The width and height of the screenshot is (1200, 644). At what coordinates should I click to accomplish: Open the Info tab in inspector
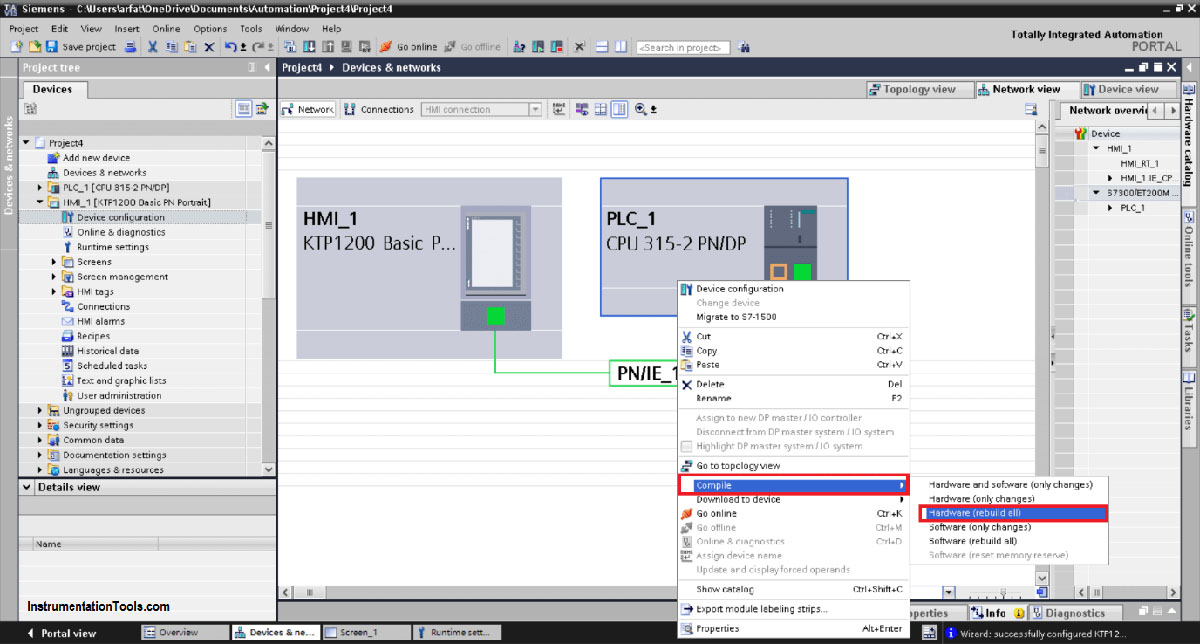click(998, 613)
